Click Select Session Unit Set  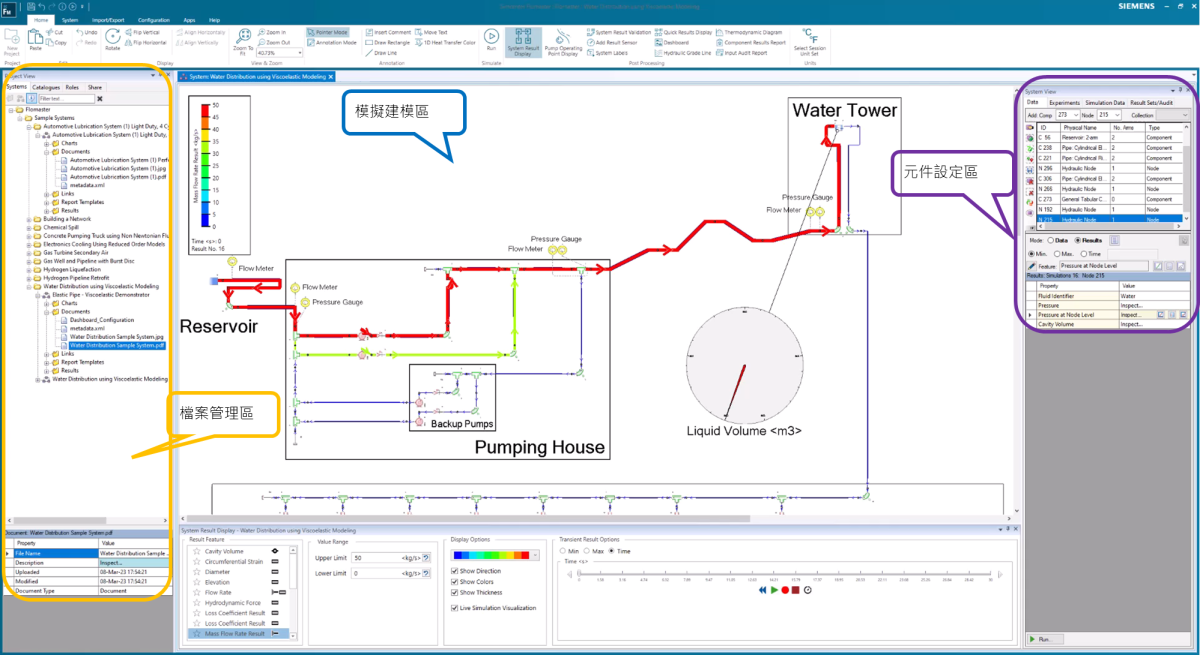810,43
